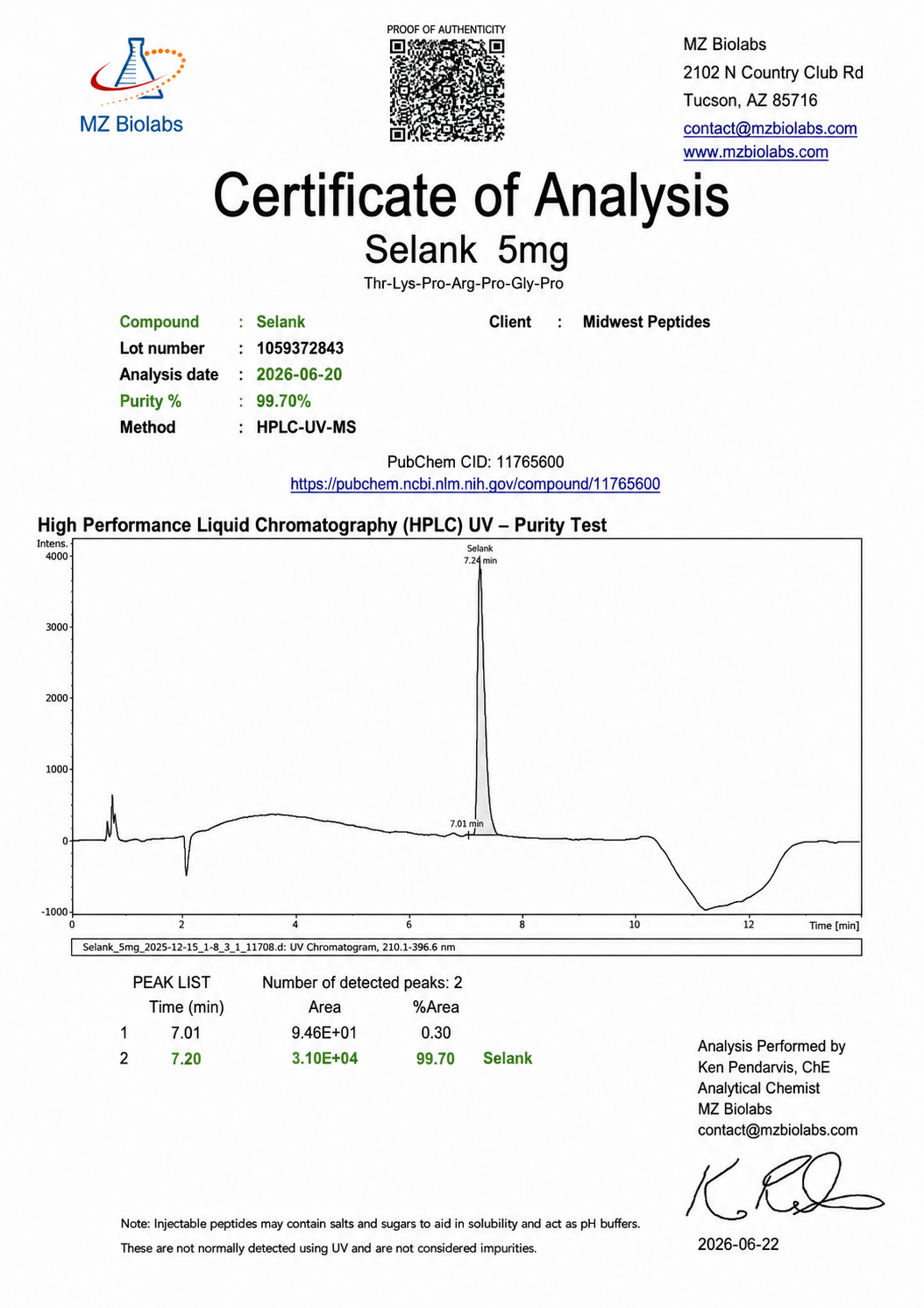Click the signature date 2026-06-22
The height and width of the screenshot is (1308, 924).
(738, 1244)
